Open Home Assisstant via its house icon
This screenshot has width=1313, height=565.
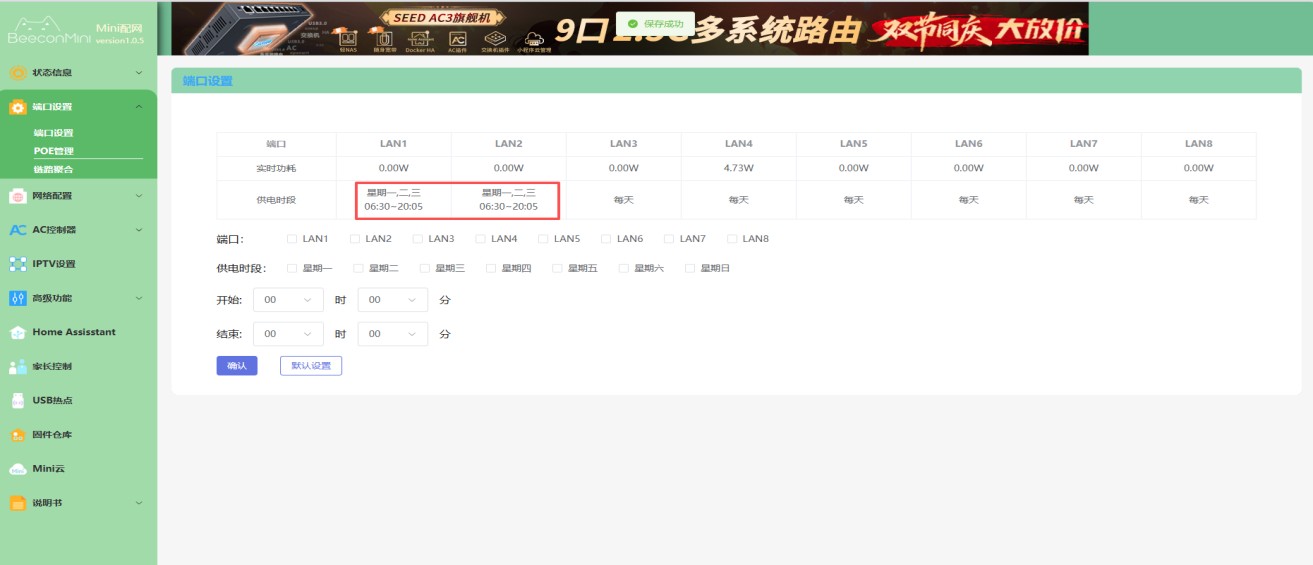click(17, 332)
